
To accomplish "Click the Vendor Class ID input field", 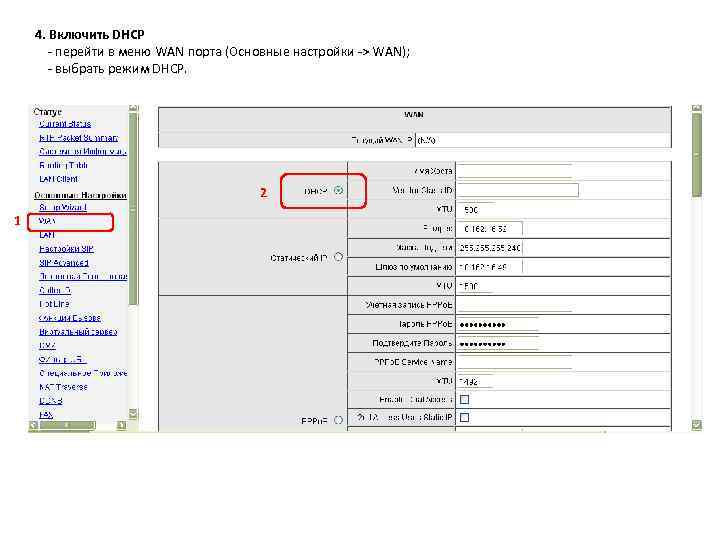I will tap(518, 190).
